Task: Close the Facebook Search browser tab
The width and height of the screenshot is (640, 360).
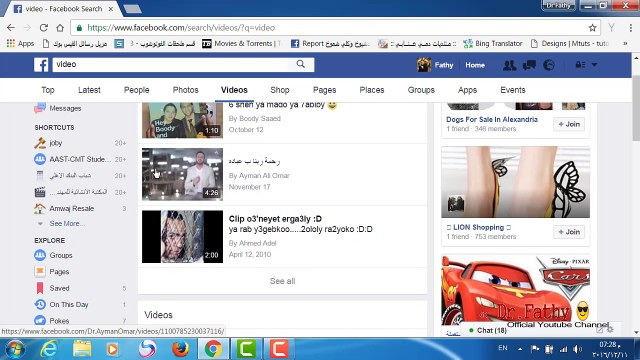Action: tap(111, 9)
